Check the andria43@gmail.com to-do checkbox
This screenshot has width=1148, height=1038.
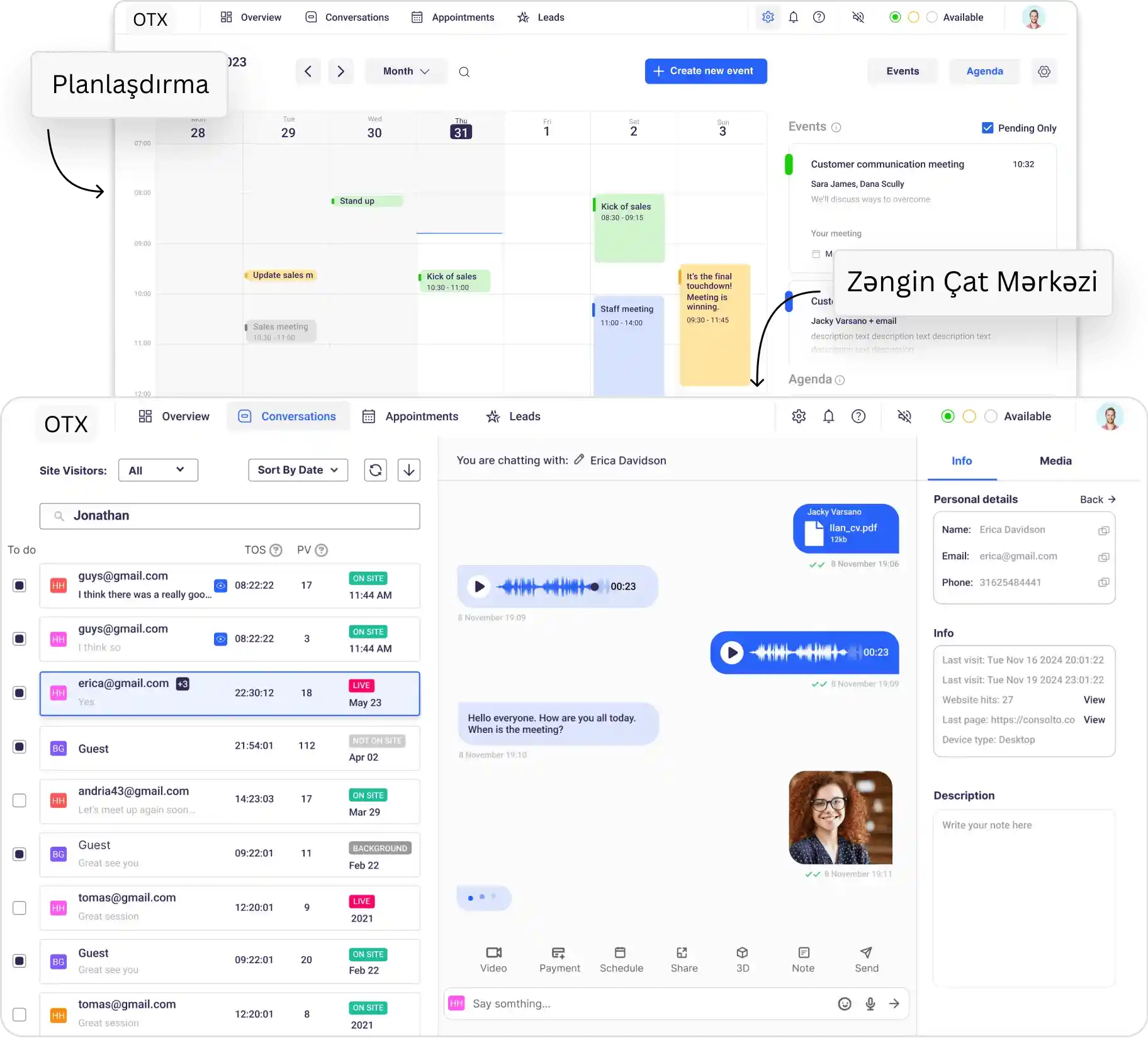pyautogui.click(x=20, y=800)
